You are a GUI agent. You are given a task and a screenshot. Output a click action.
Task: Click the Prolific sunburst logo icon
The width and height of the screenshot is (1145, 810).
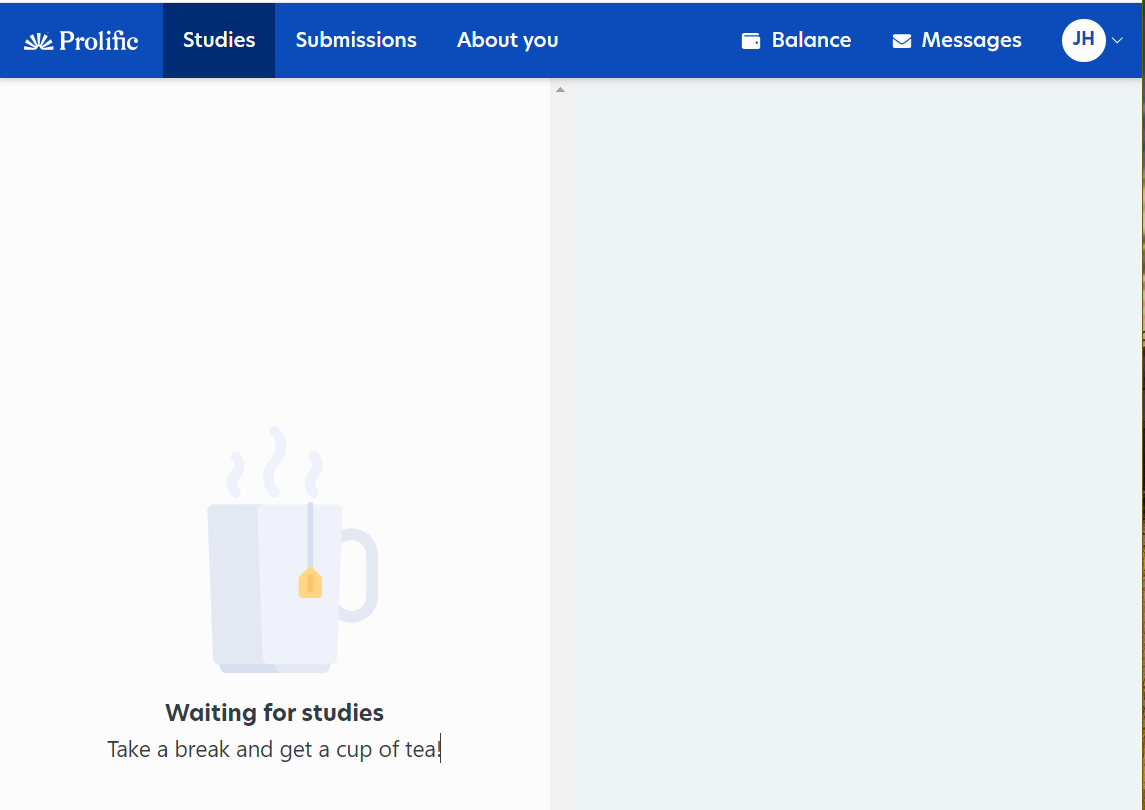pyautogui.click(x=38, y=41)
